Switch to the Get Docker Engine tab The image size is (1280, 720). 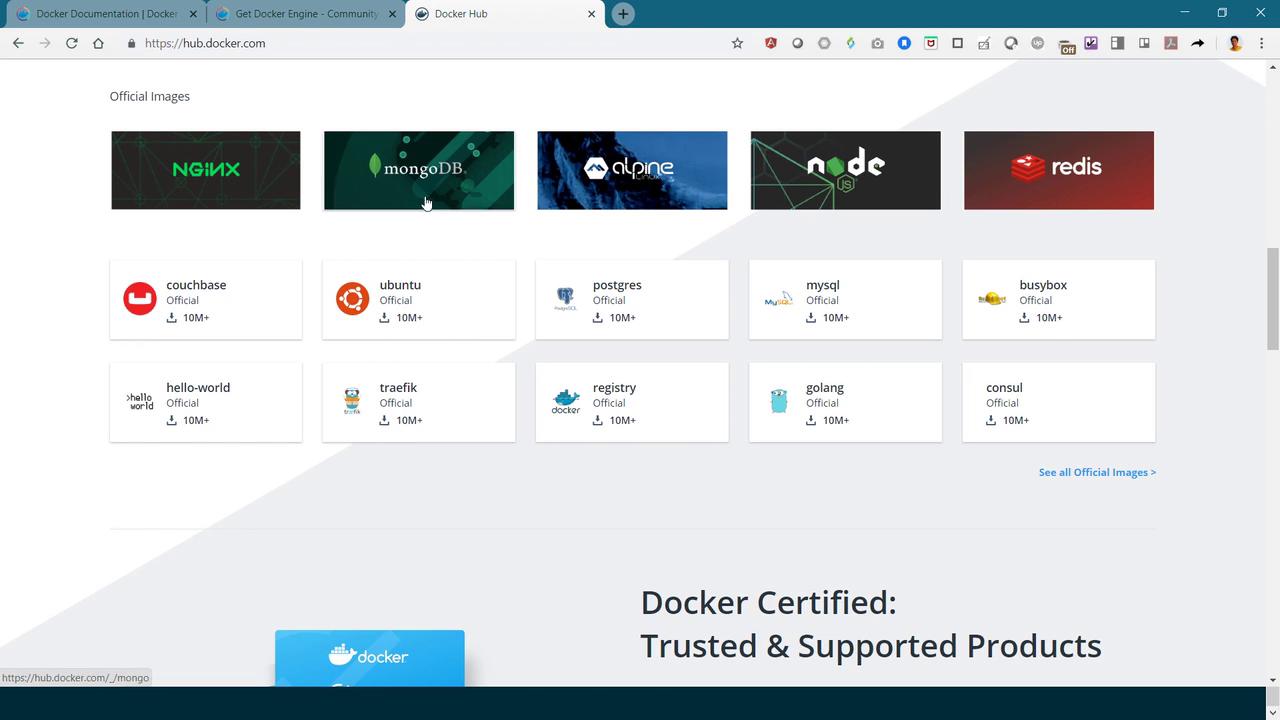click(x=305, y=14)
